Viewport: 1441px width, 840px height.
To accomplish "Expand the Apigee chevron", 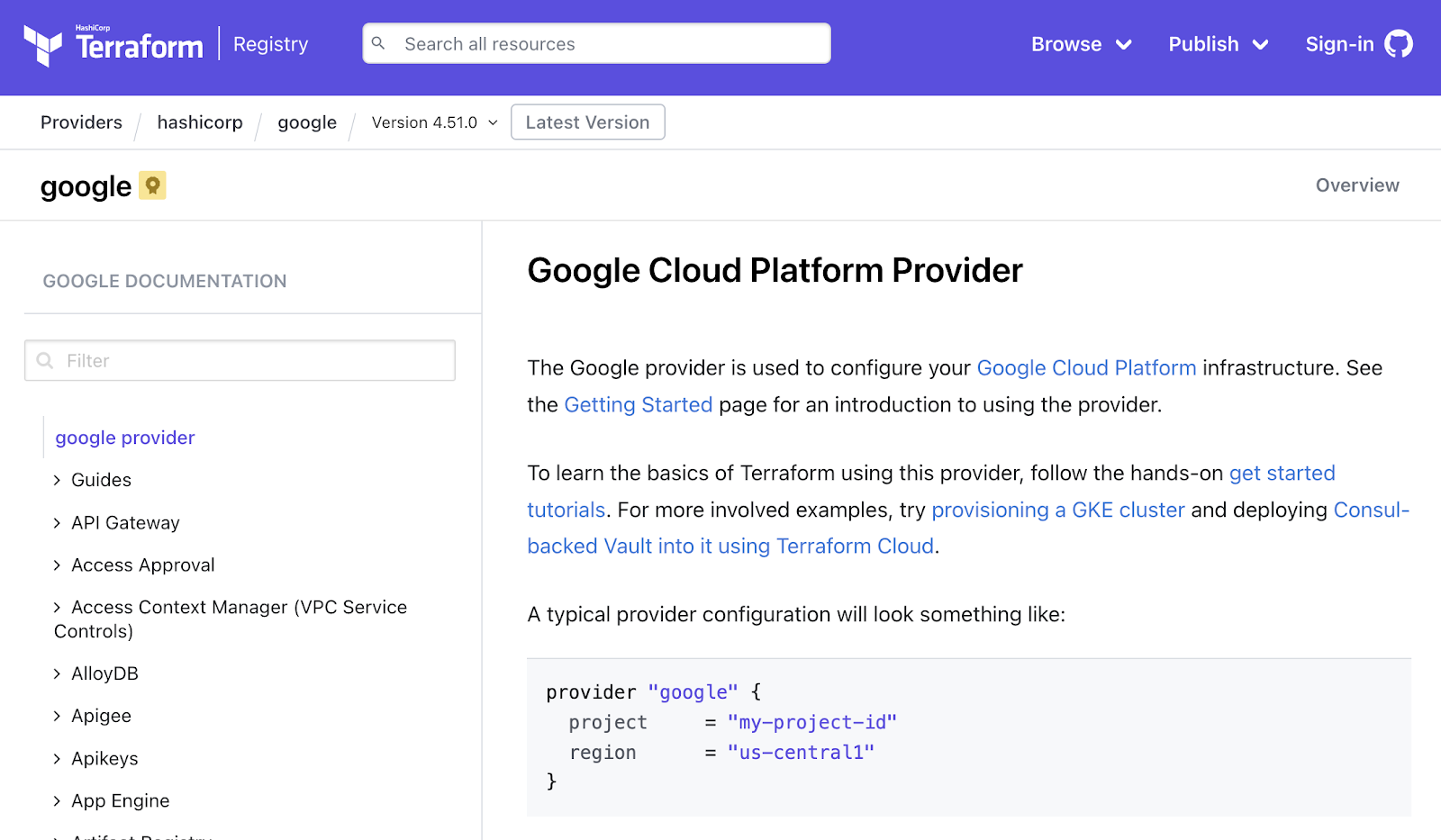I will click(x=57, y=716).
